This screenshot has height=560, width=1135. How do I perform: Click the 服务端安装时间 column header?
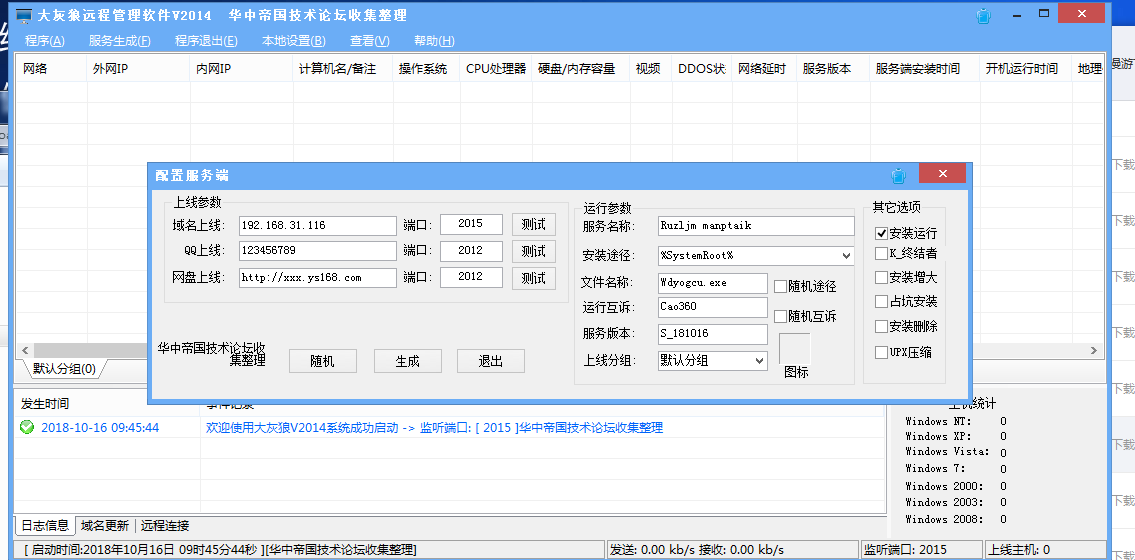point(924,69)
